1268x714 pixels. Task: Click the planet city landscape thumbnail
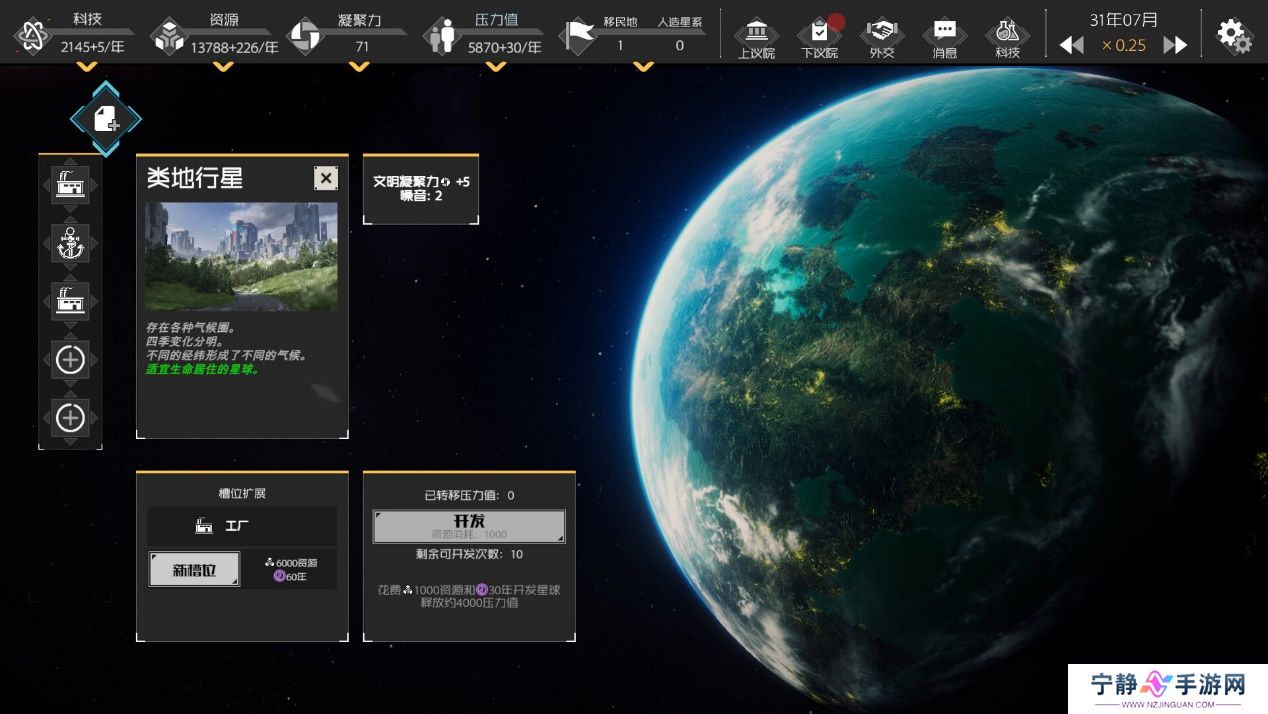241,256
